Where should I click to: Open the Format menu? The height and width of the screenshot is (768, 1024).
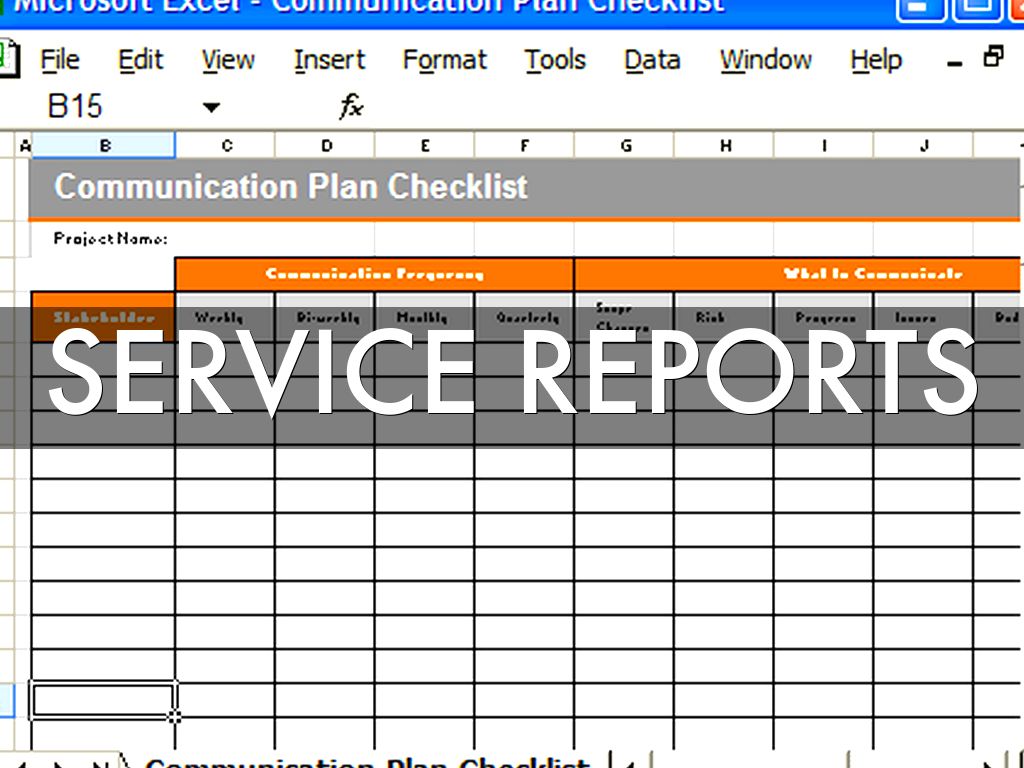point(444,60)
